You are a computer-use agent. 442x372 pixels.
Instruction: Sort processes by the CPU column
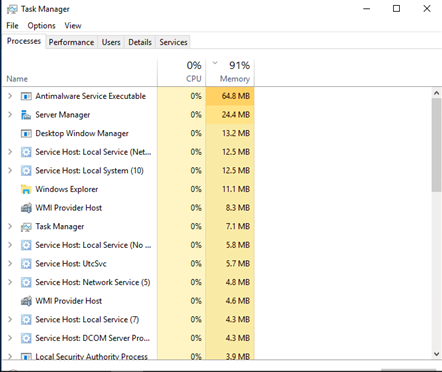coord(182,72)
